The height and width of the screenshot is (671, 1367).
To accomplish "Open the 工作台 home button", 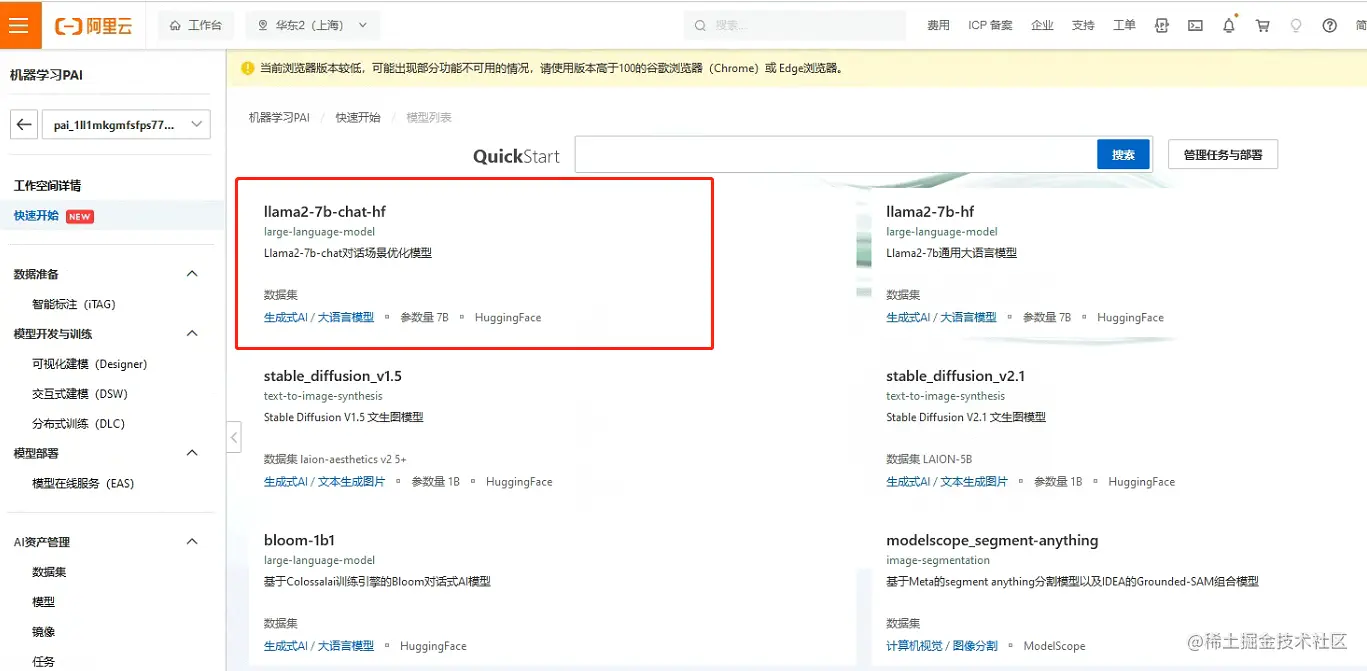I will 196,25.
